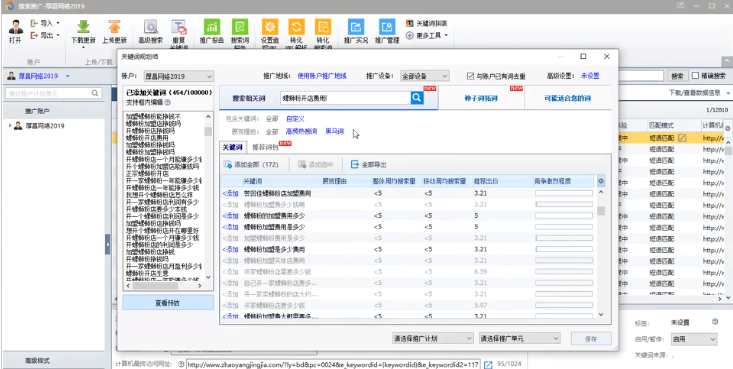This screenshot has height=369, width=733.
Task: Click the keyword table vertical scrollbar thumb
Action: pos(601,210)
